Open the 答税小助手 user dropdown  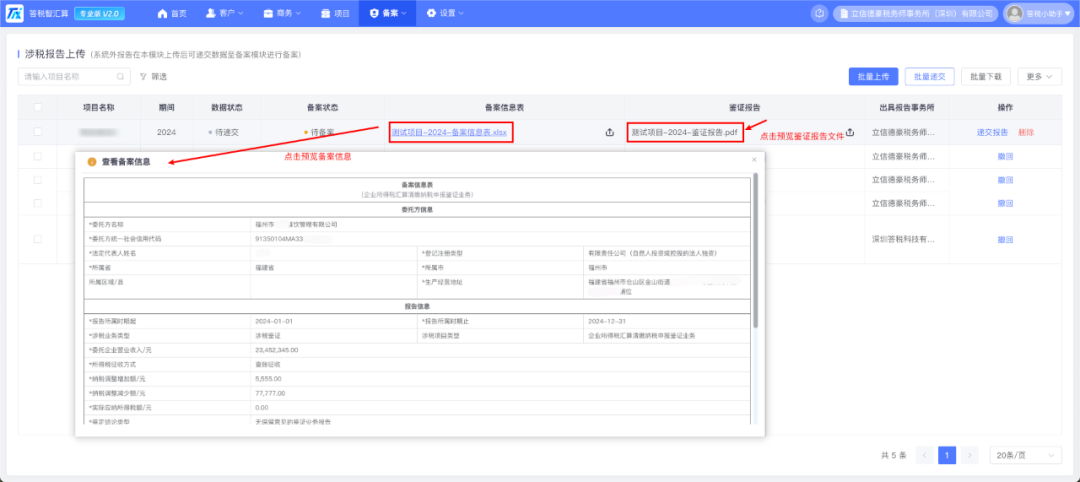pyautogui.click(x=1040, y=13)
